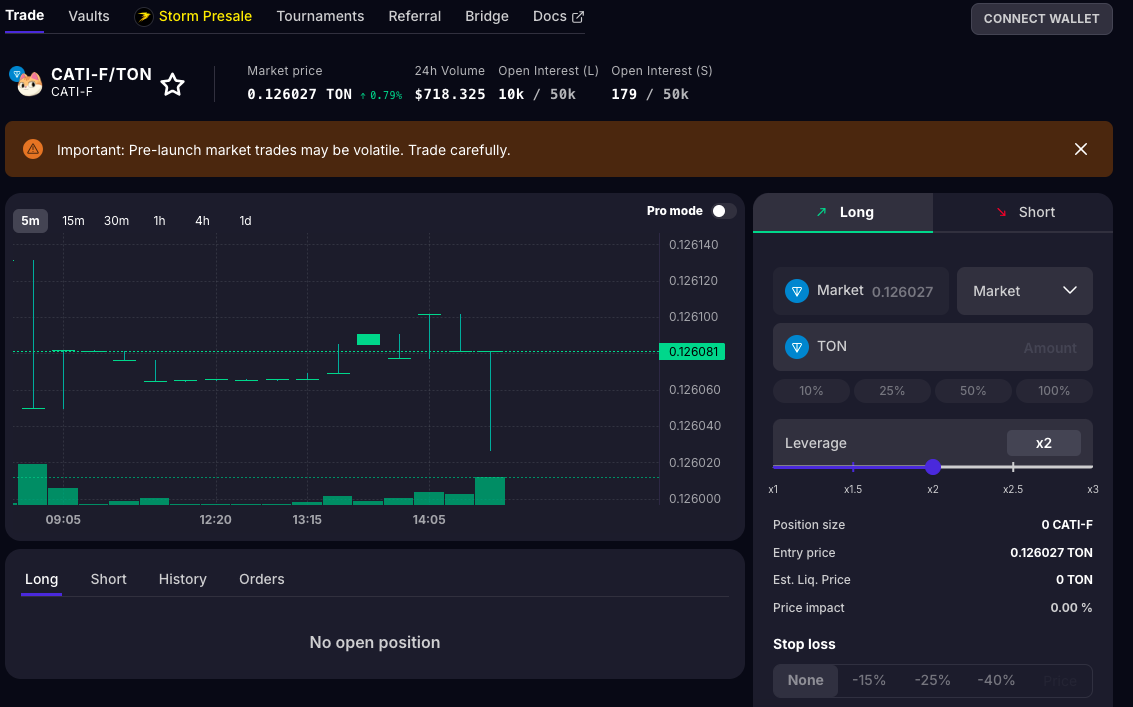Click the orange warning triangle icon in banner
The height and width of the screenshot is (707, 1133).
click(x=33, y=150)
